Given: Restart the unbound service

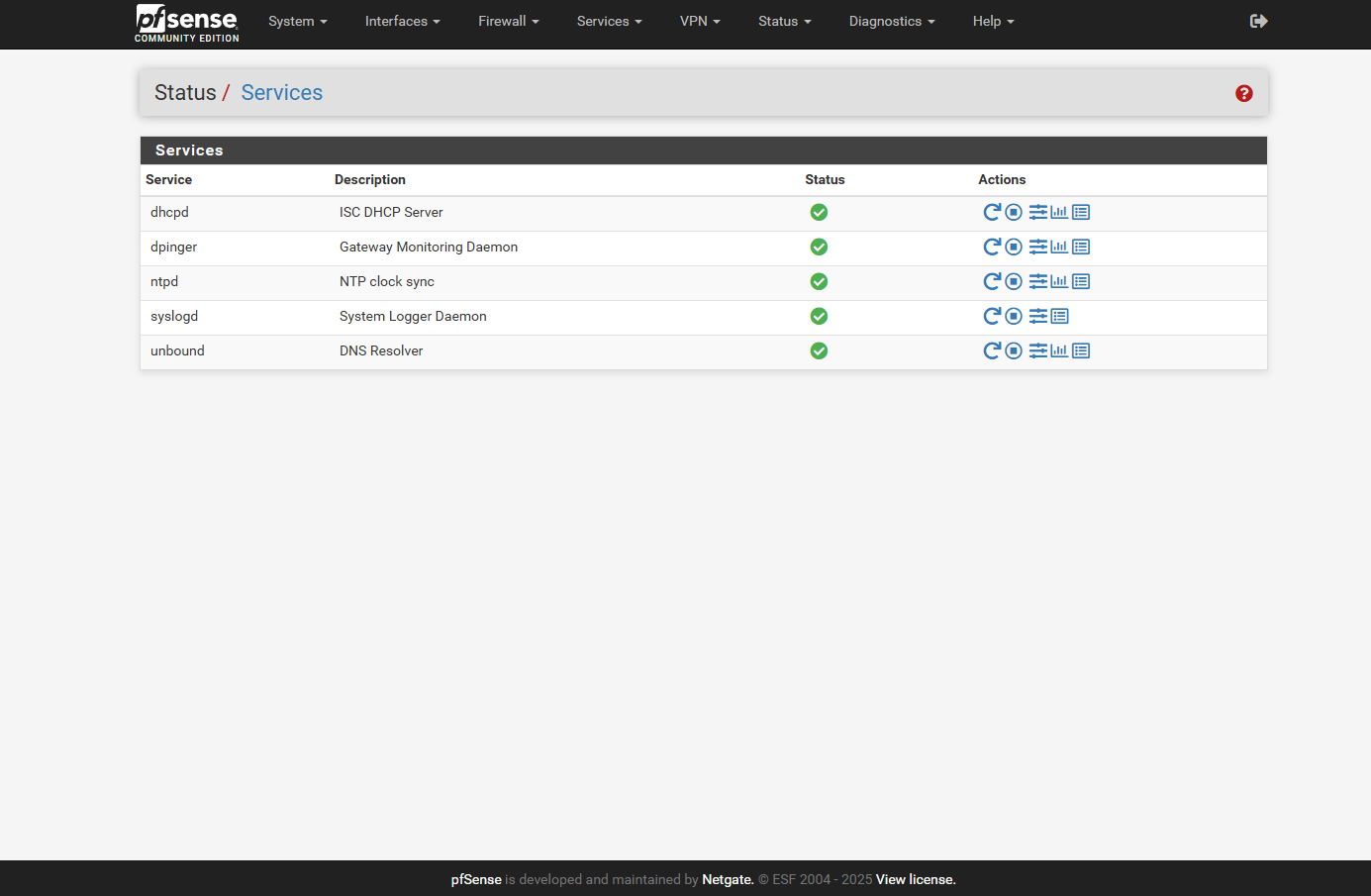Looking at the screenshot, I should click(992, 350).
